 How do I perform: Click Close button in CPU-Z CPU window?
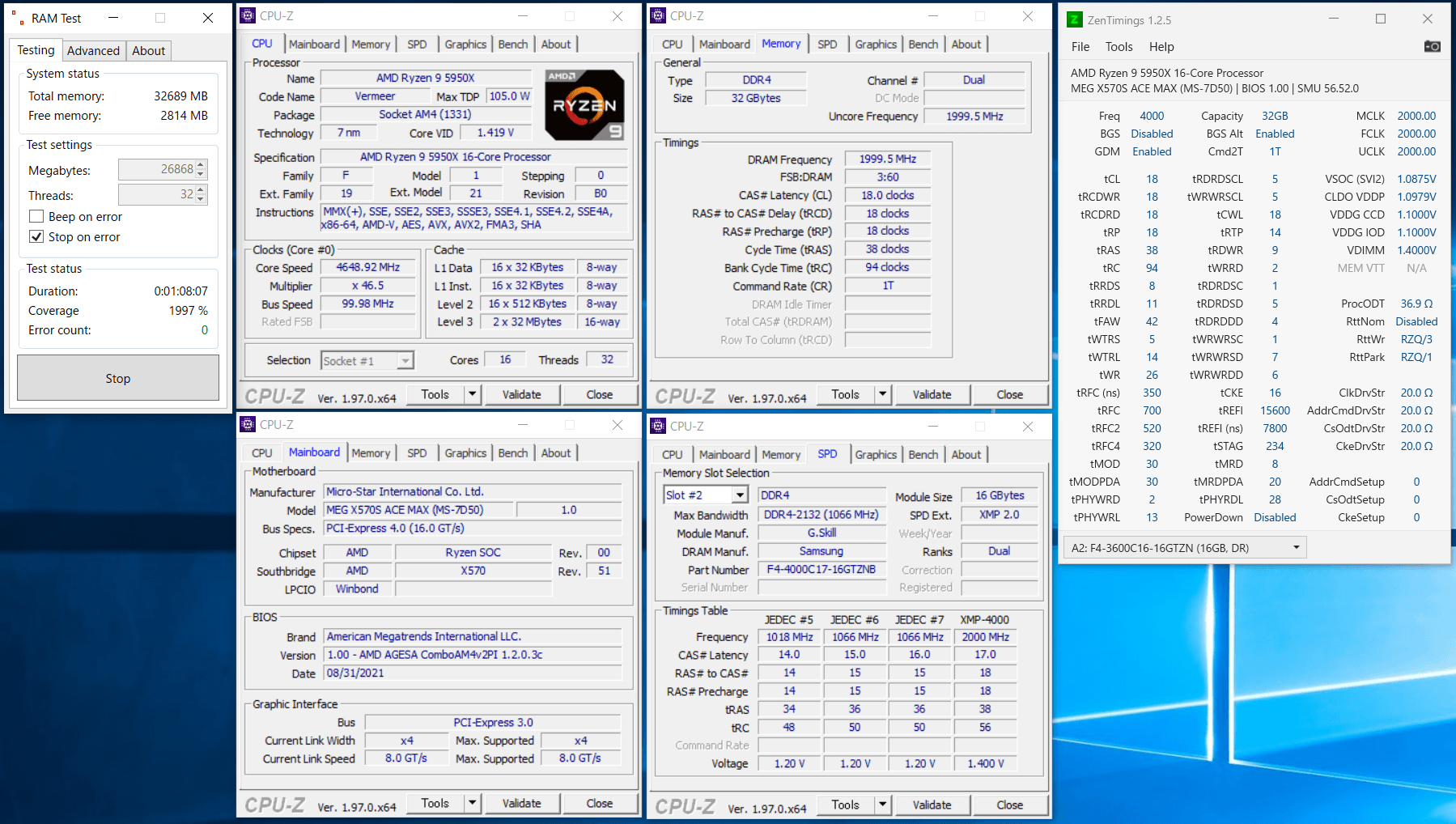click(599, 394)
